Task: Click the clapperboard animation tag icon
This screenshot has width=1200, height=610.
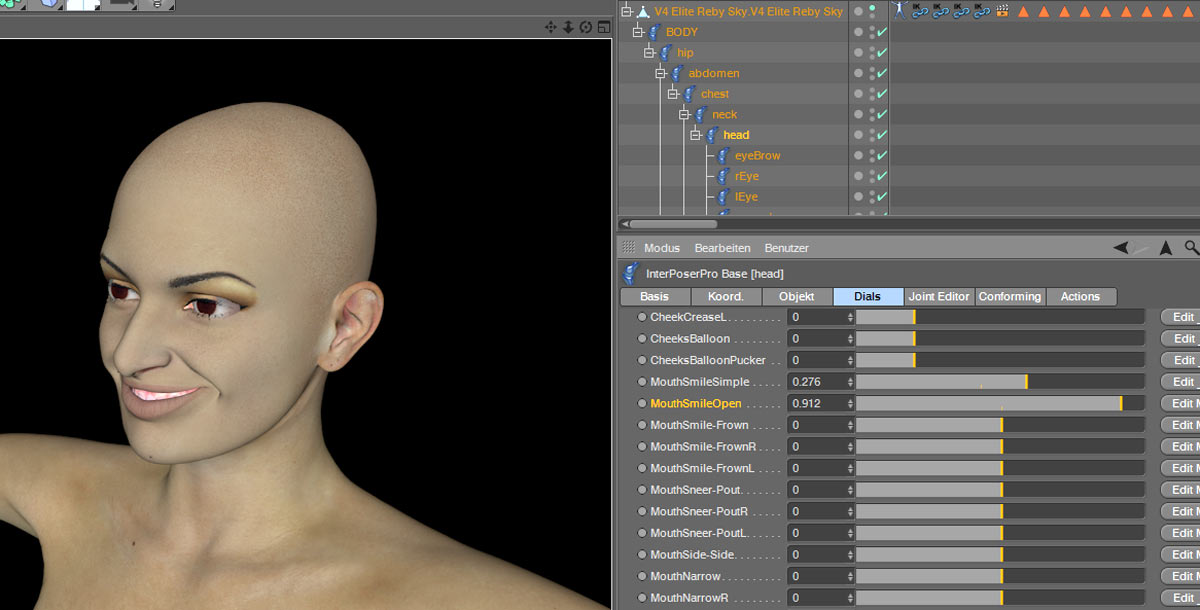Action: (1002, 11)
